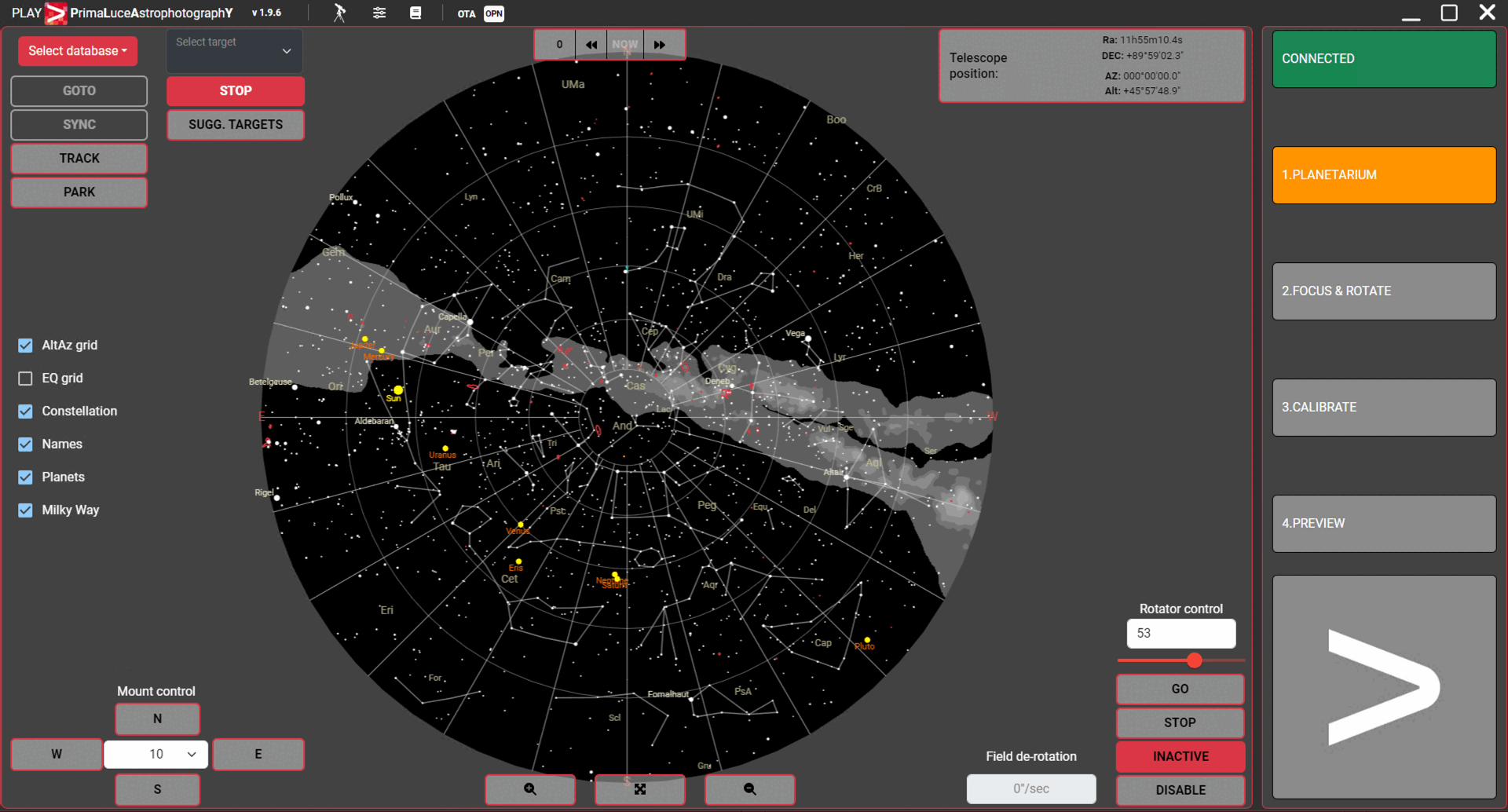Switch to the 2.FOCUS & ROTATE tab
The image size is (1508, 812).
1384,291
